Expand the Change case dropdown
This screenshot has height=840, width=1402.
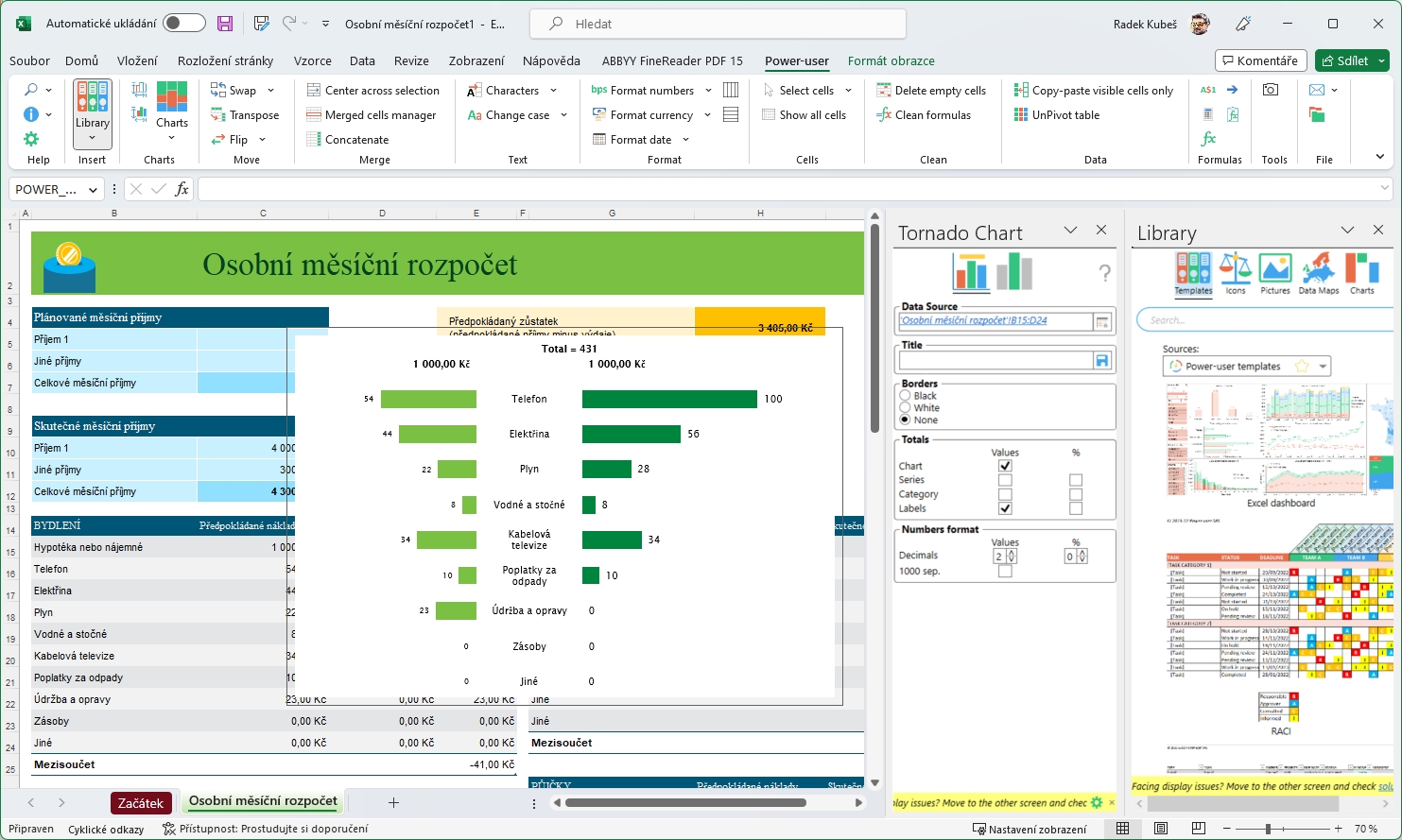[564, 115]
